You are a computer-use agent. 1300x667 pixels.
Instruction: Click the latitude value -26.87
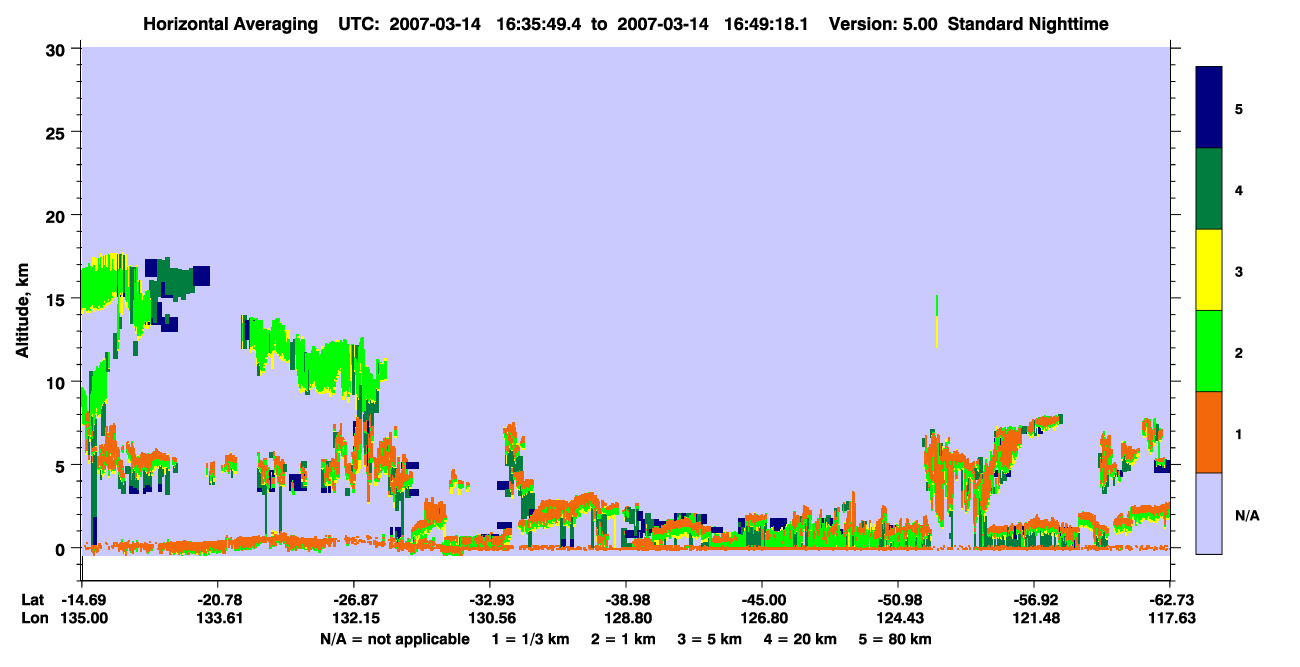tap(353, 600)
